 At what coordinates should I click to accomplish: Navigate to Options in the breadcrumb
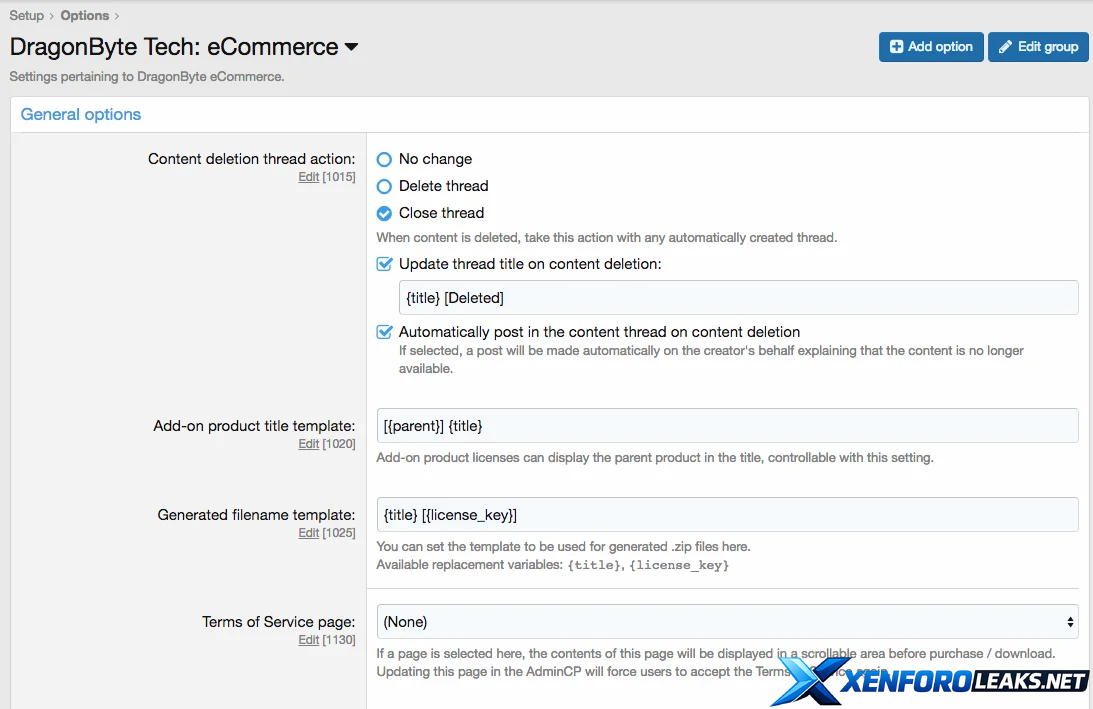coord(85,15)
